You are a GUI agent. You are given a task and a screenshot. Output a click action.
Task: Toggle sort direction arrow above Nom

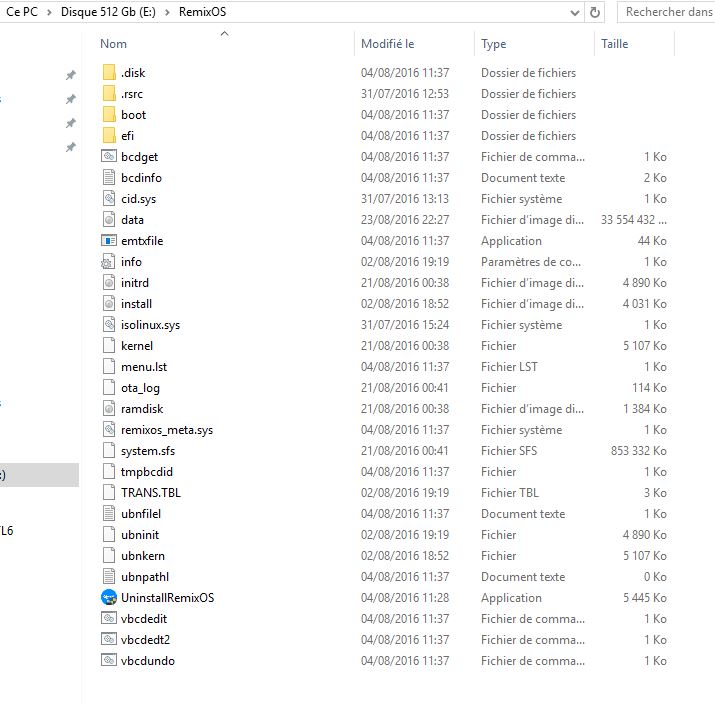pos(224,33)
